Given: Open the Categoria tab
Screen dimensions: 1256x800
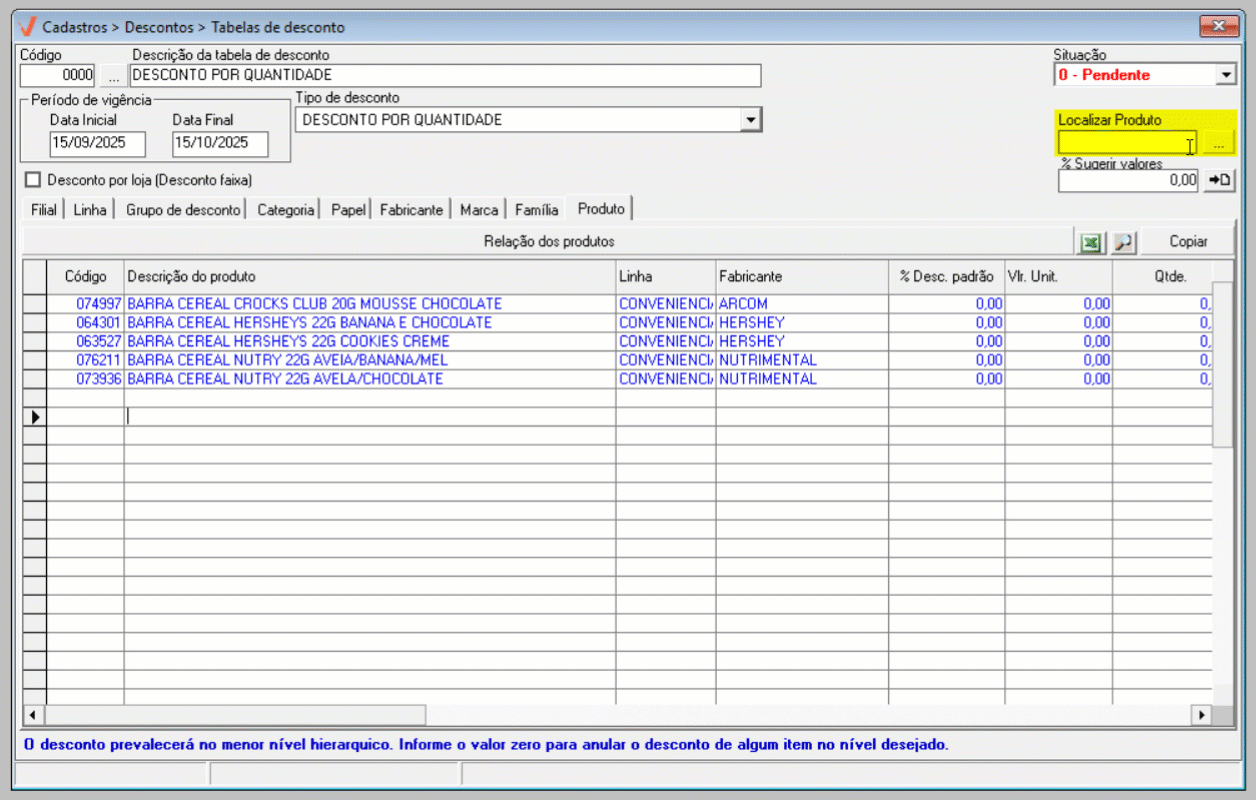Looking at the screenshot, I should point(285,210).
